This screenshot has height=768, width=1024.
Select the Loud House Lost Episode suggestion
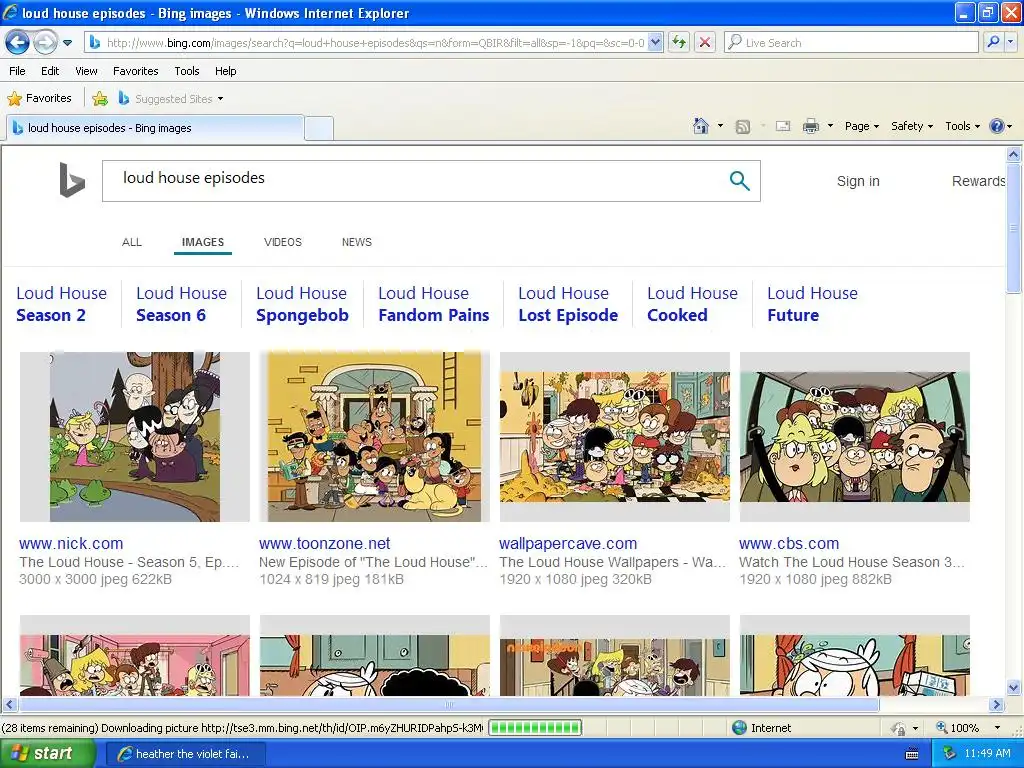click(x=568, y=304)
